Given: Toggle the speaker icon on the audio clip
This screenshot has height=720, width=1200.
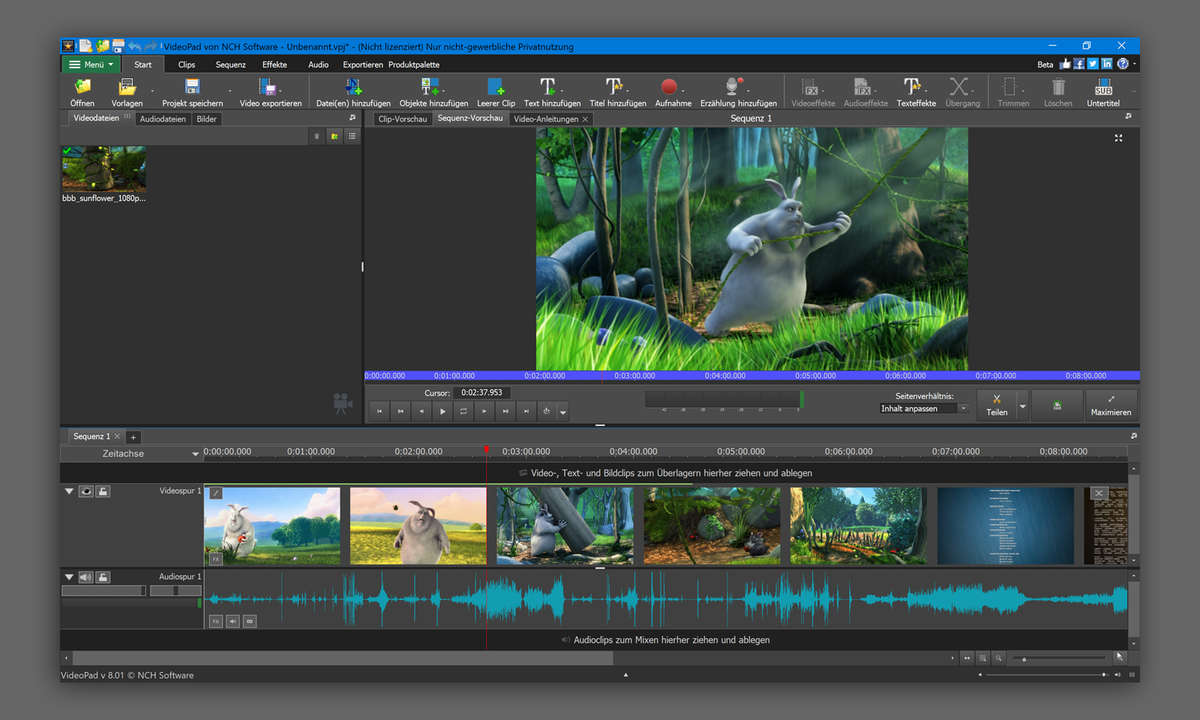Looking at the screenshot, I should coord(233,621).
